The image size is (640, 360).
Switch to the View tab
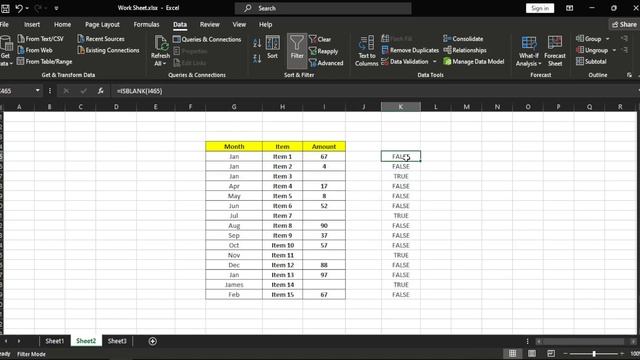tap(239, 24)
